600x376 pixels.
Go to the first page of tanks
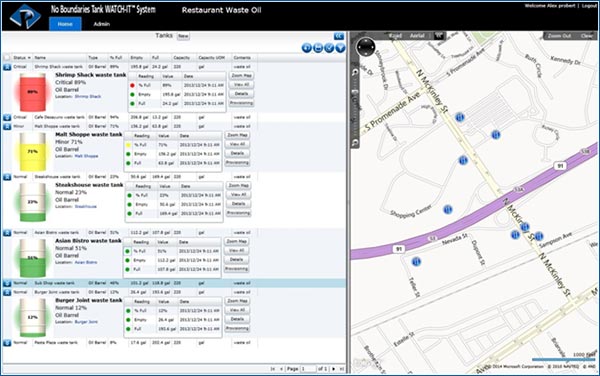[x=273, y=369]
